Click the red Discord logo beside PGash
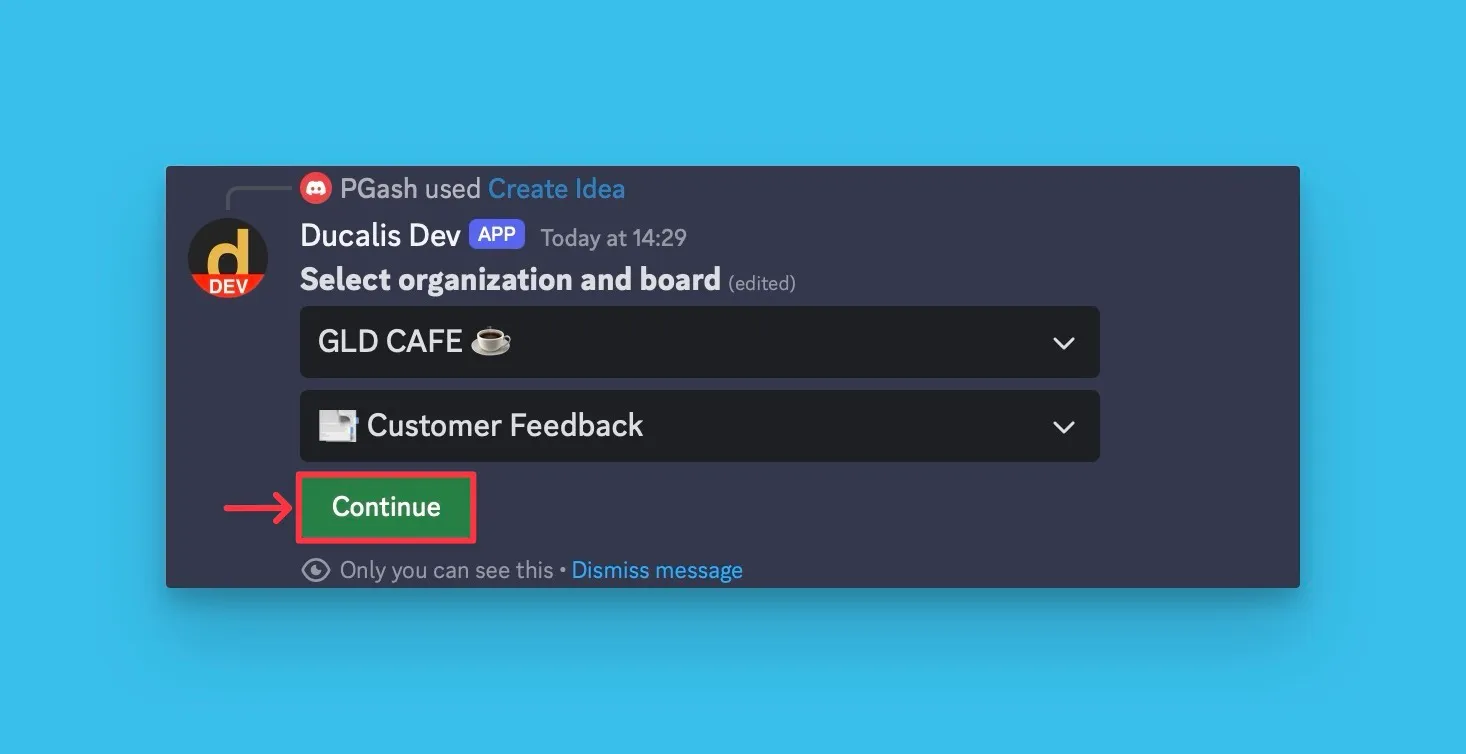The image size is (1466, 754). point(316,188)
